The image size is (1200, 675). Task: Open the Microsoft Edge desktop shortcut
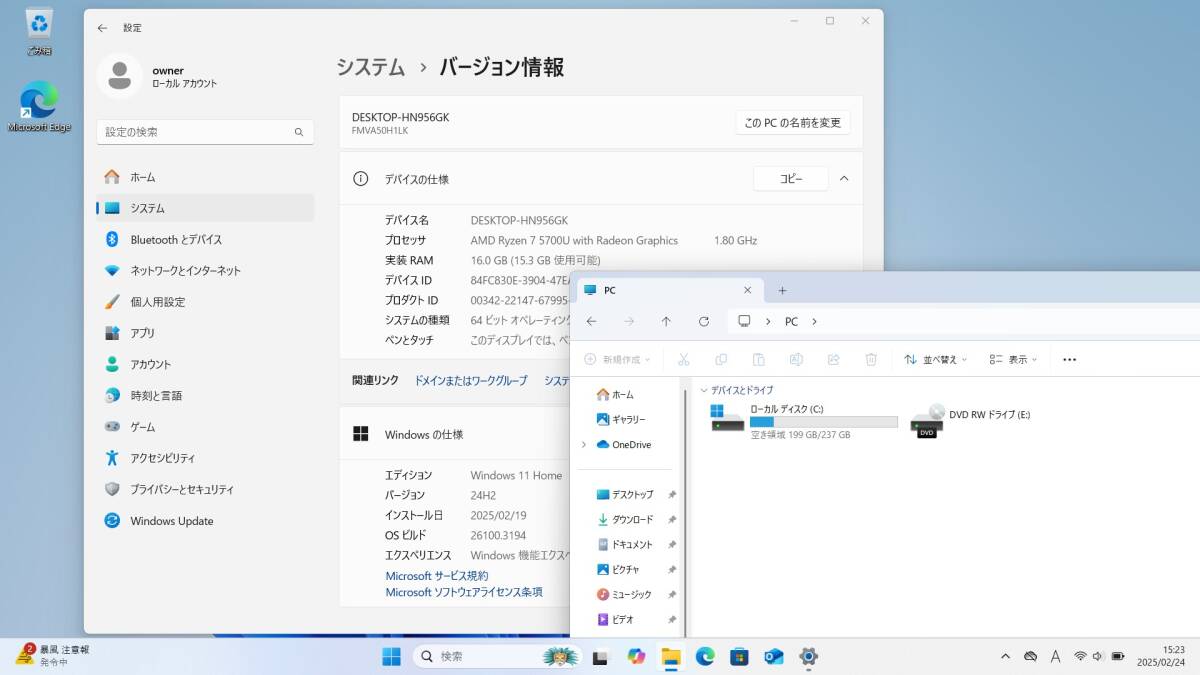(39, 106)
